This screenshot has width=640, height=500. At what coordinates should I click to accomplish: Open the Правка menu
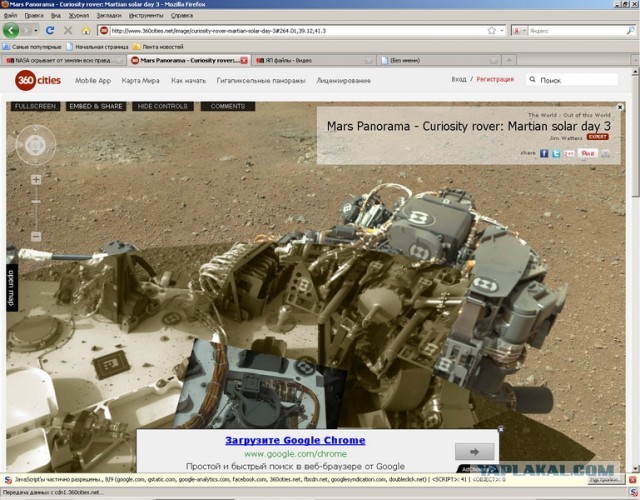[x=34, y=16]
